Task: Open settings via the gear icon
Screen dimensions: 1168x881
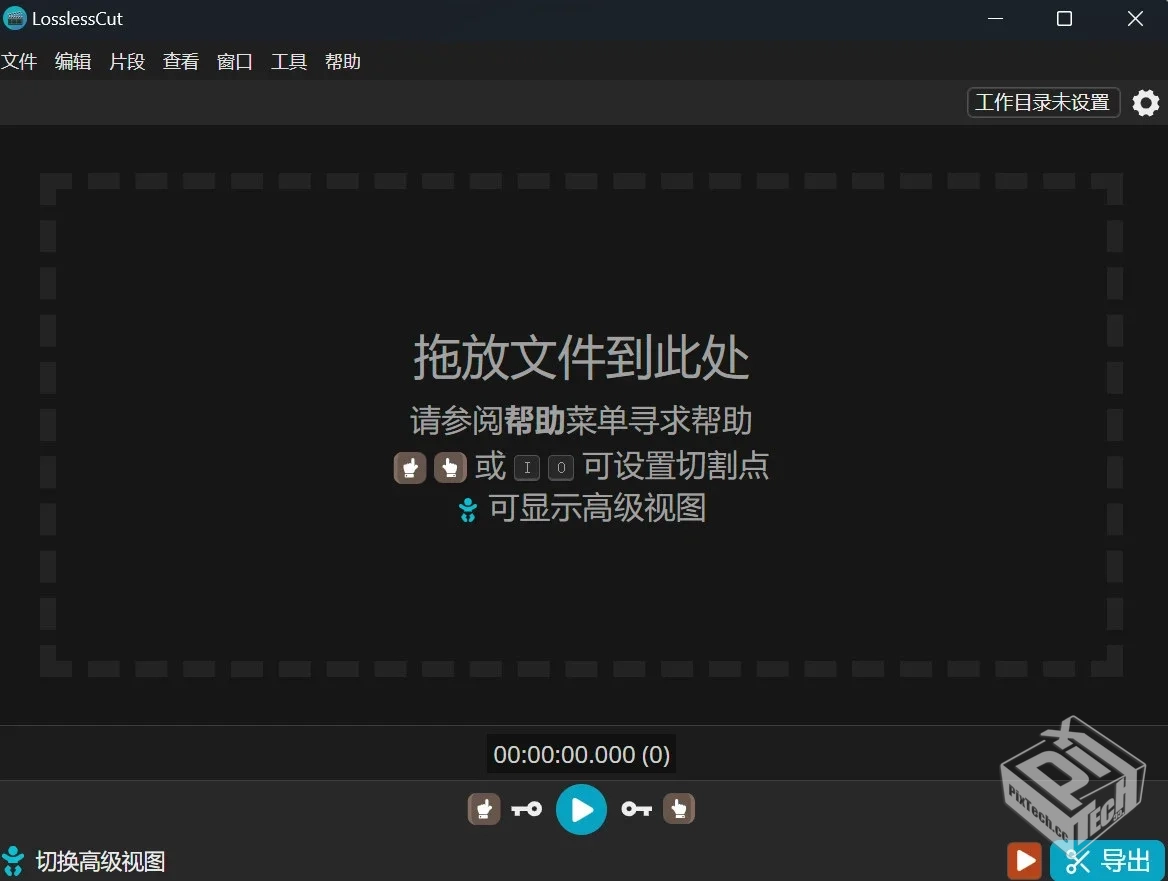Action: coord(1145,102)
